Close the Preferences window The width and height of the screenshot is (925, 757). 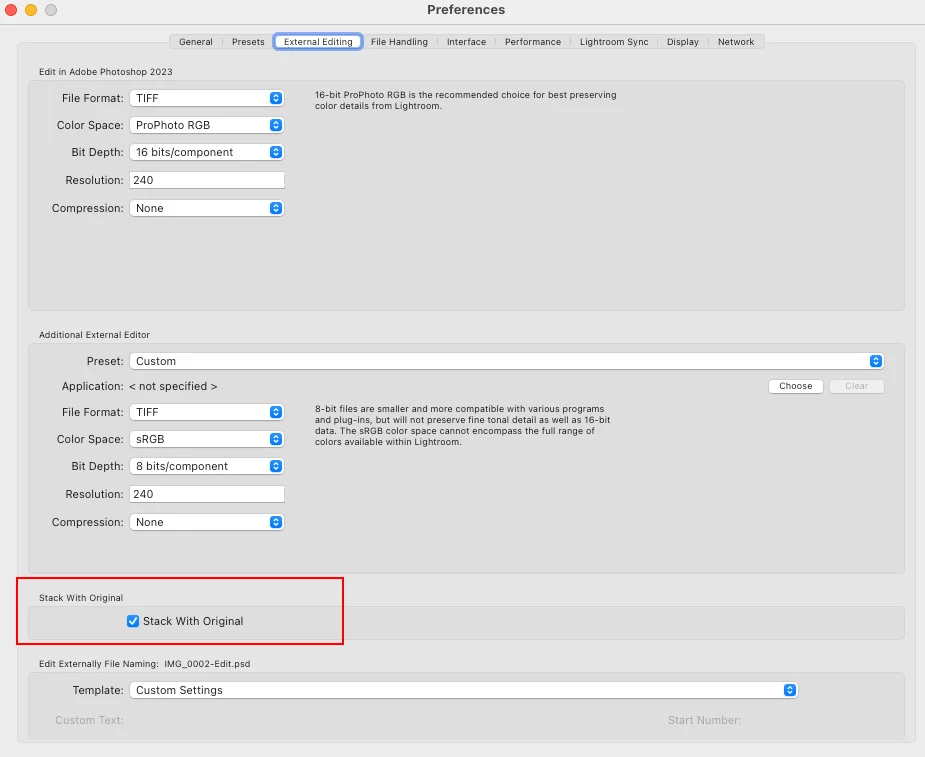click(x=11, y=9)
